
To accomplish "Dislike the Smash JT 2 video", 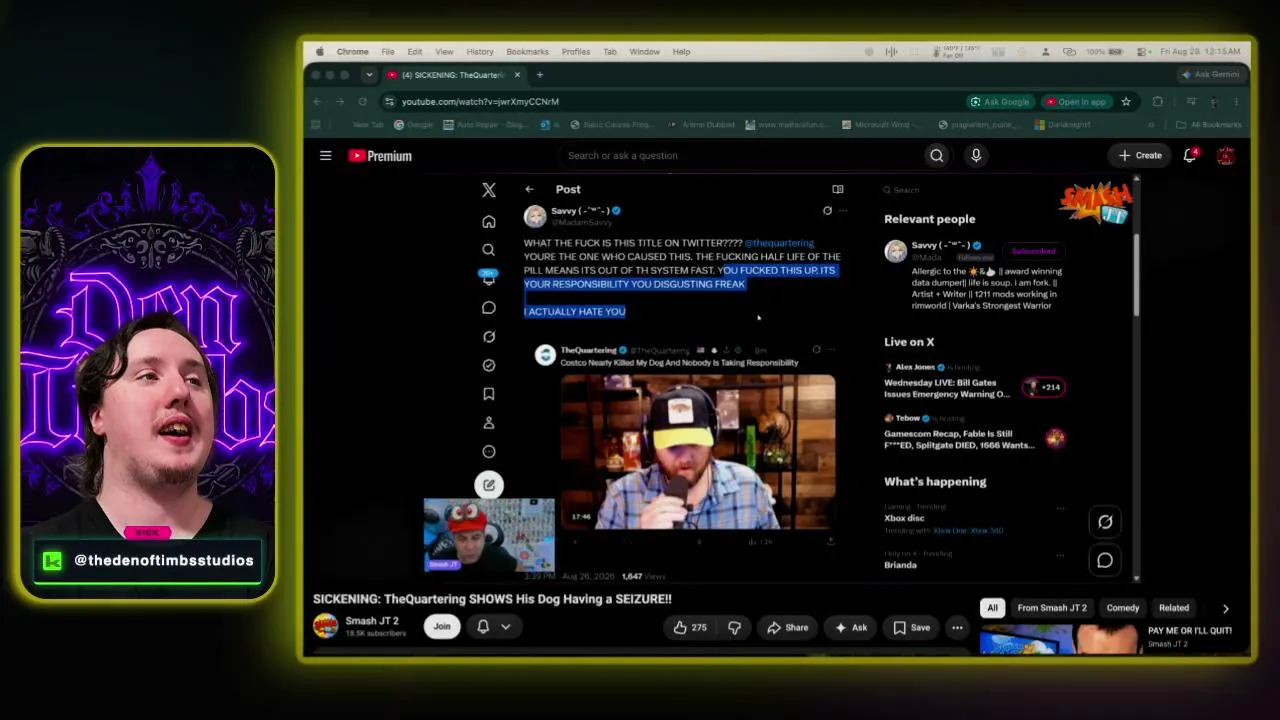I will pyautogui.click(x=734, y=627).
